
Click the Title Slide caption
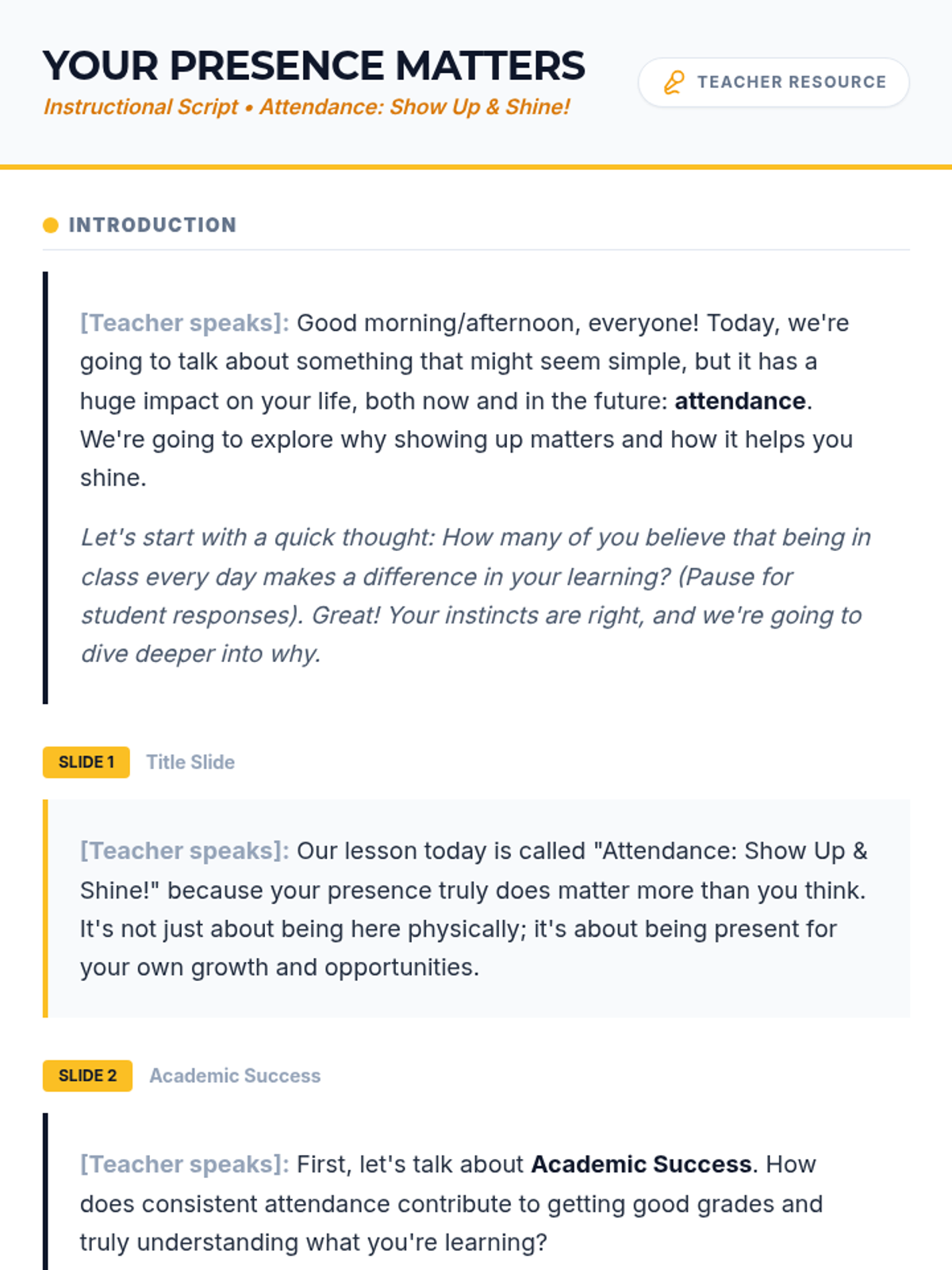[190, 762]
